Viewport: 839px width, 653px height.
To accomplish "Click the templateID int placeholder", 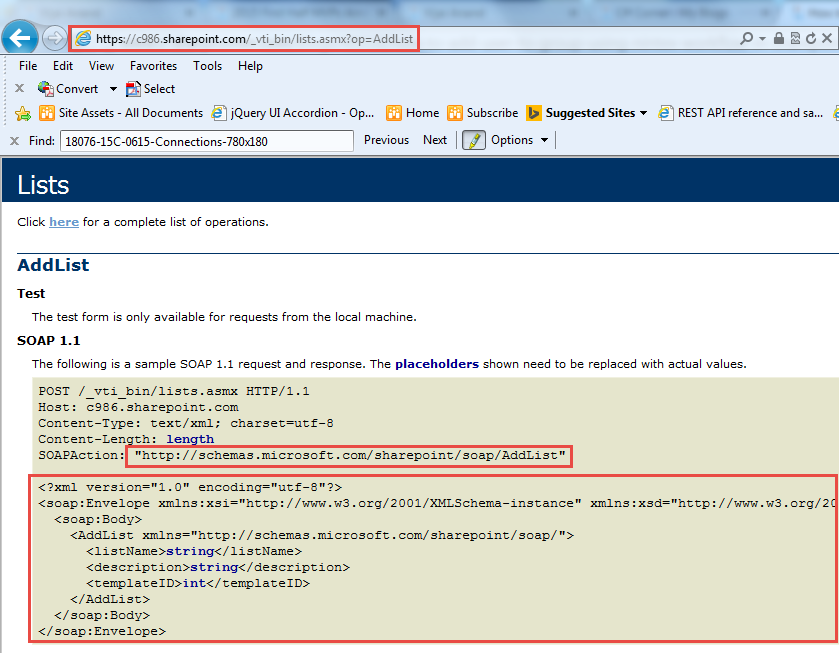I will pos(195,583).
